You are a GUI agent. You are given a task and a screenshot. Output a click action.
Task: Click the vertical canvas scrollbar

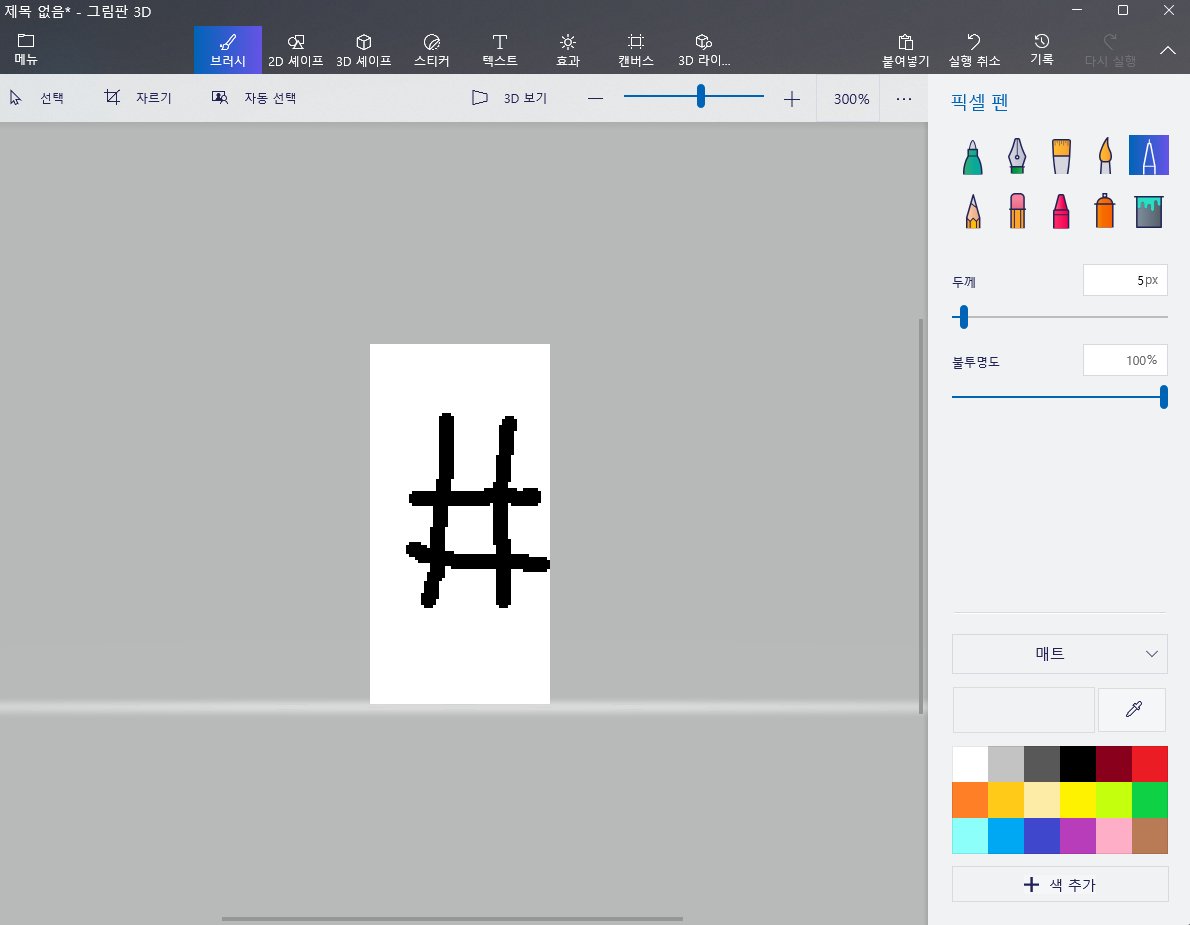tap(921, 516)
